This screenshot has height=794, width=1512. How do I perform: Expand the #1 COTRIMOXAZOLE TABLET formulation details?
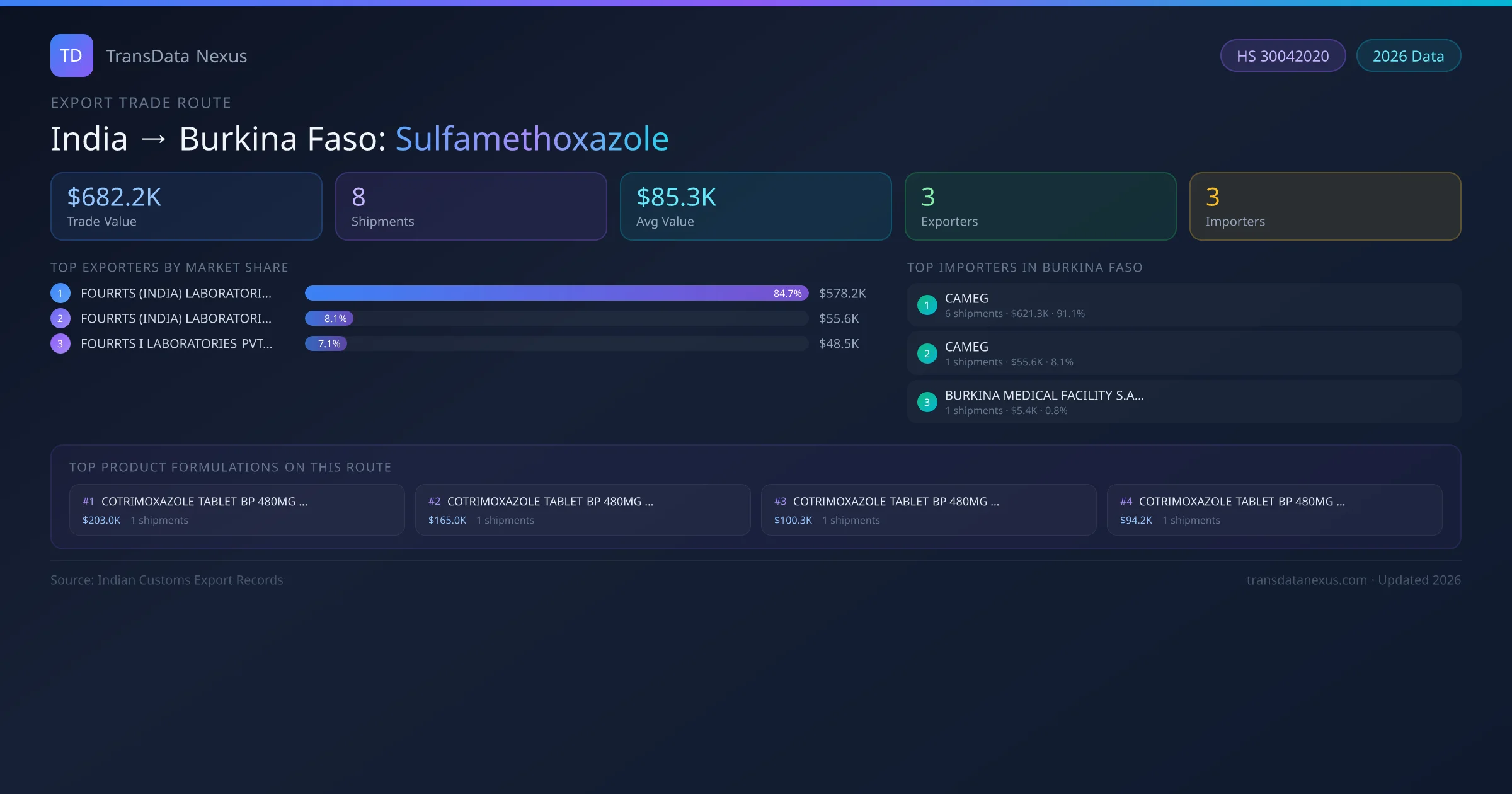[x=236, y=509]
